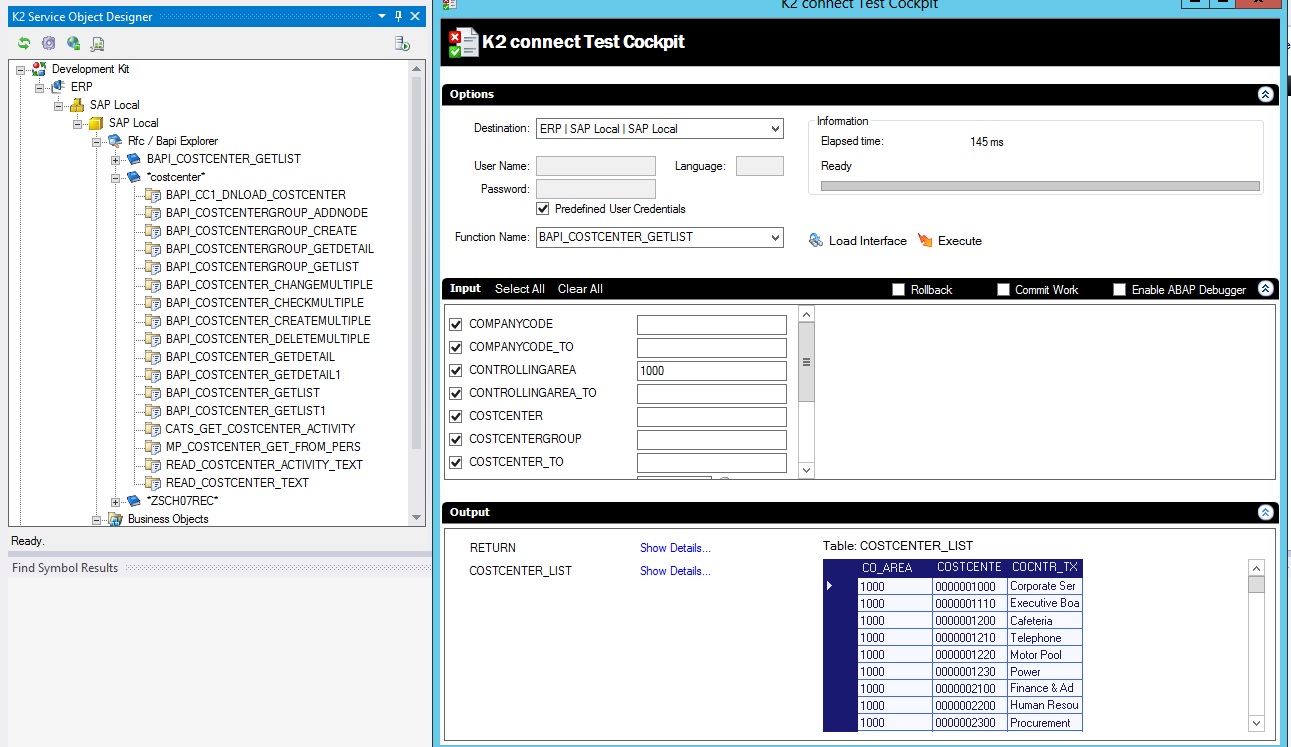The image size is (1291, 747).
Task: Click the green refresh icon in the toolbar
Action: click(x=22, y=43)
